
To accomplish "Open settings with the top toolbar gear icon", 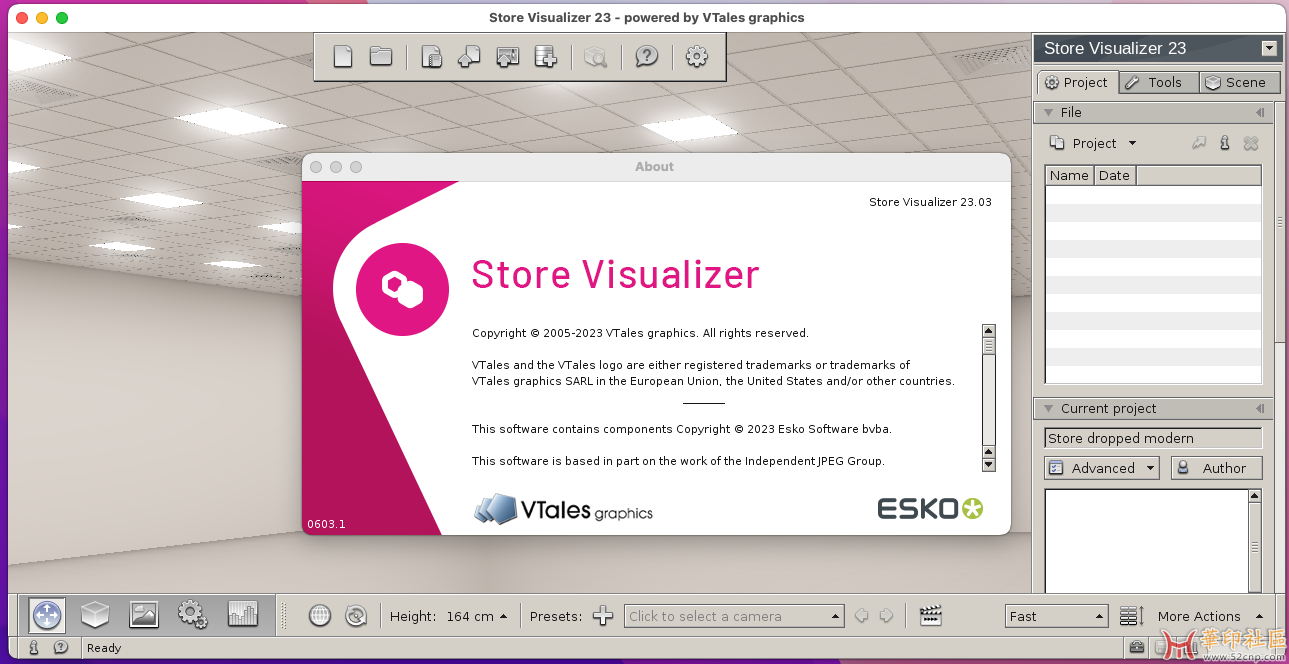I will [x=697, y=57].
